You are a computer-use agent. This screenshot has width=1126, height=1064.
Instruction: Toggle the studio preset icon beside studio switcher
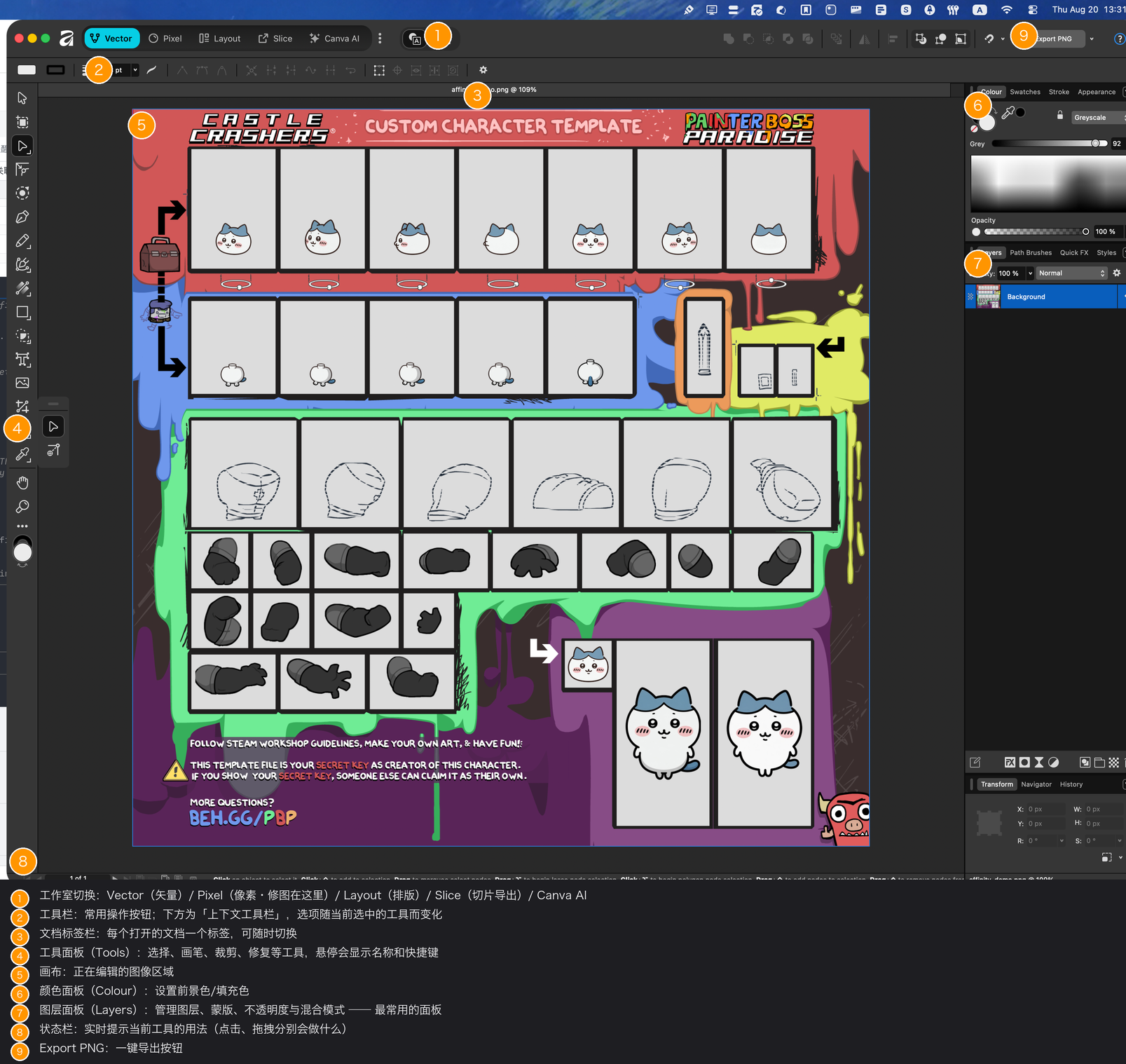click(416, 39)
